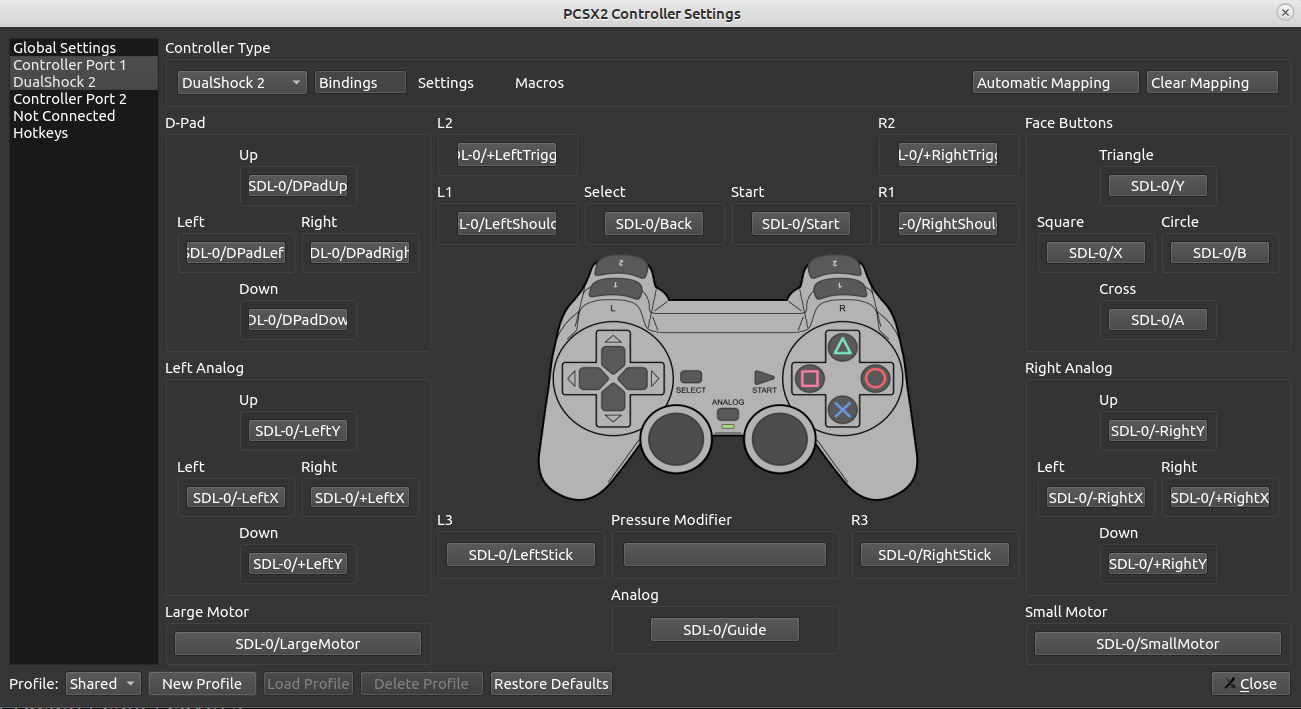This screenshot has width=1301, height=709.
Task: Rebind Left Analog Down SDL-0/+LeftY
Action: click(298, 564)
